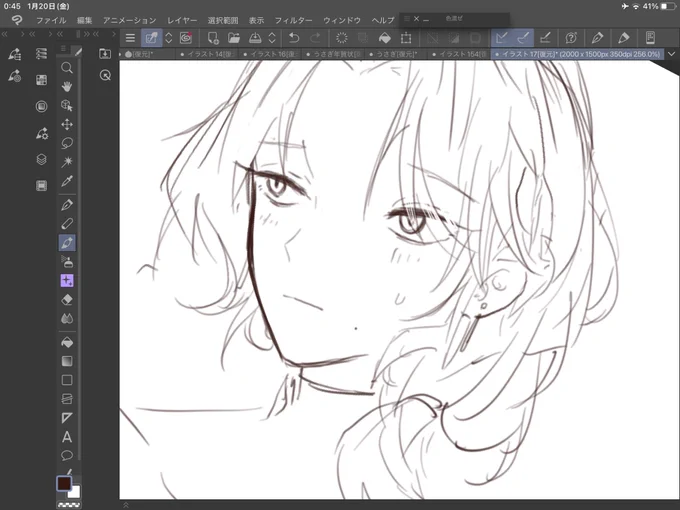Screen dimensions: 680x510
Task: Select the purple Decoration sparkle tool
Action: [67, 281]
